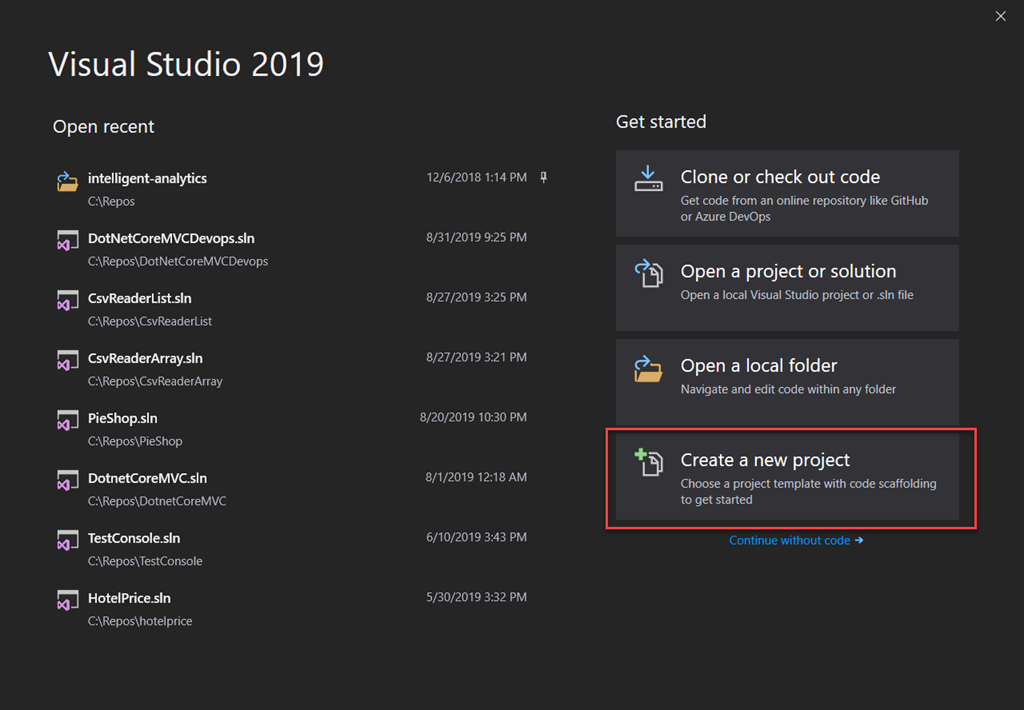This screenshot has height=710, width=1024.
Task: Open recent solution PieShop.sln
Action: tap(301, 429)
